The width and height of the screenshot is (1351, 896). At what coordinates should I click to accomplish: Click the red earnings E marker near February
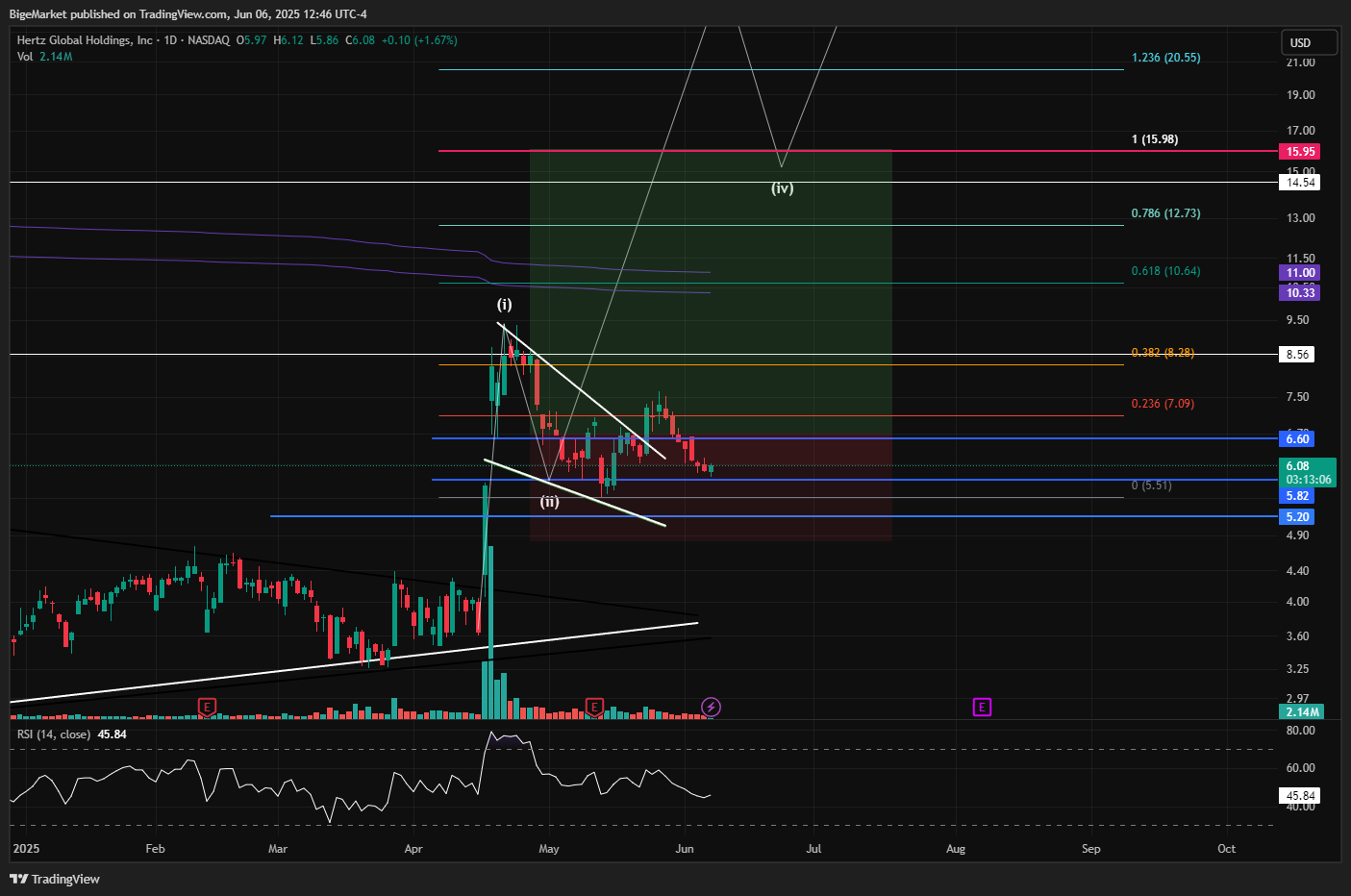[x=207, y=708]
